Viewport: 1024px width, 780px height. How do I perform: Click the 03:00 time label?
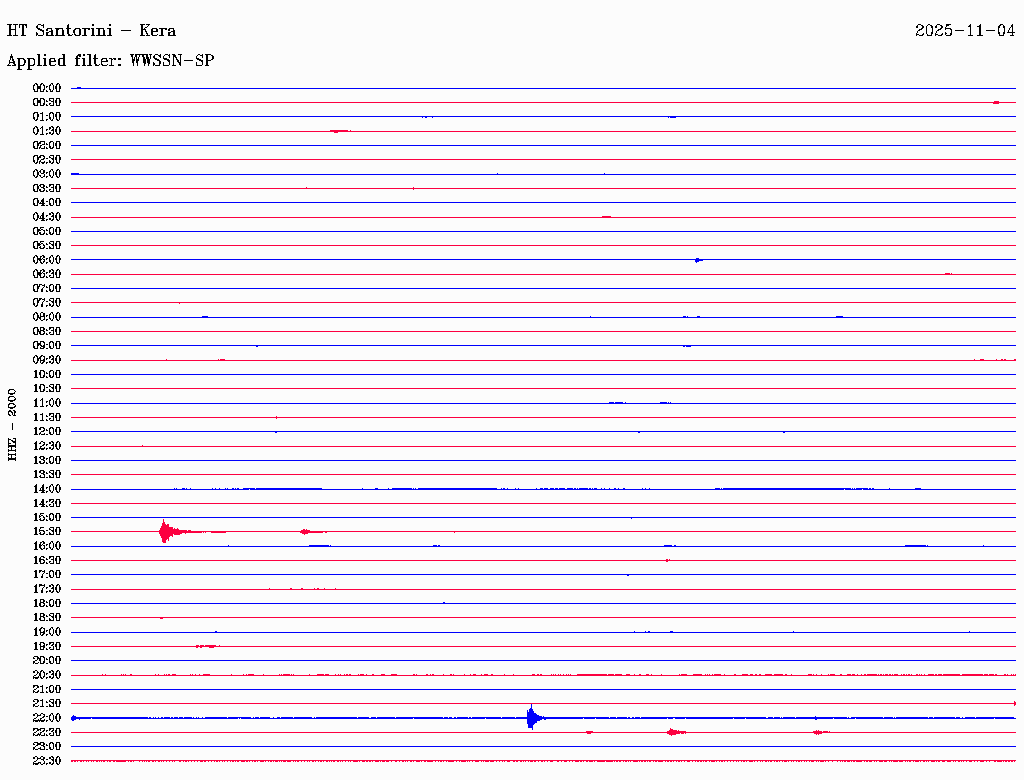pos(47,174)
